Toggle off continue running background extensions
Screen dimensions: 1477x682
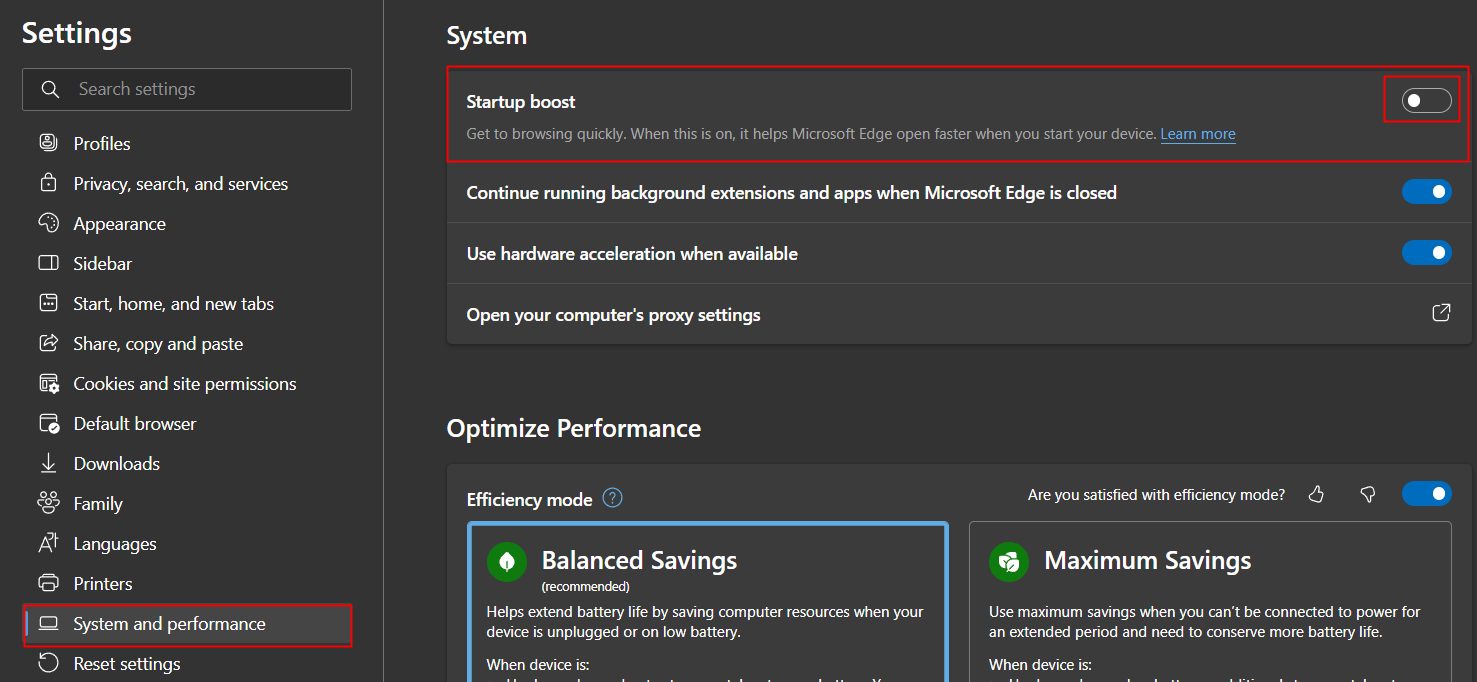pyautogui.click(x=1426, y=191)
